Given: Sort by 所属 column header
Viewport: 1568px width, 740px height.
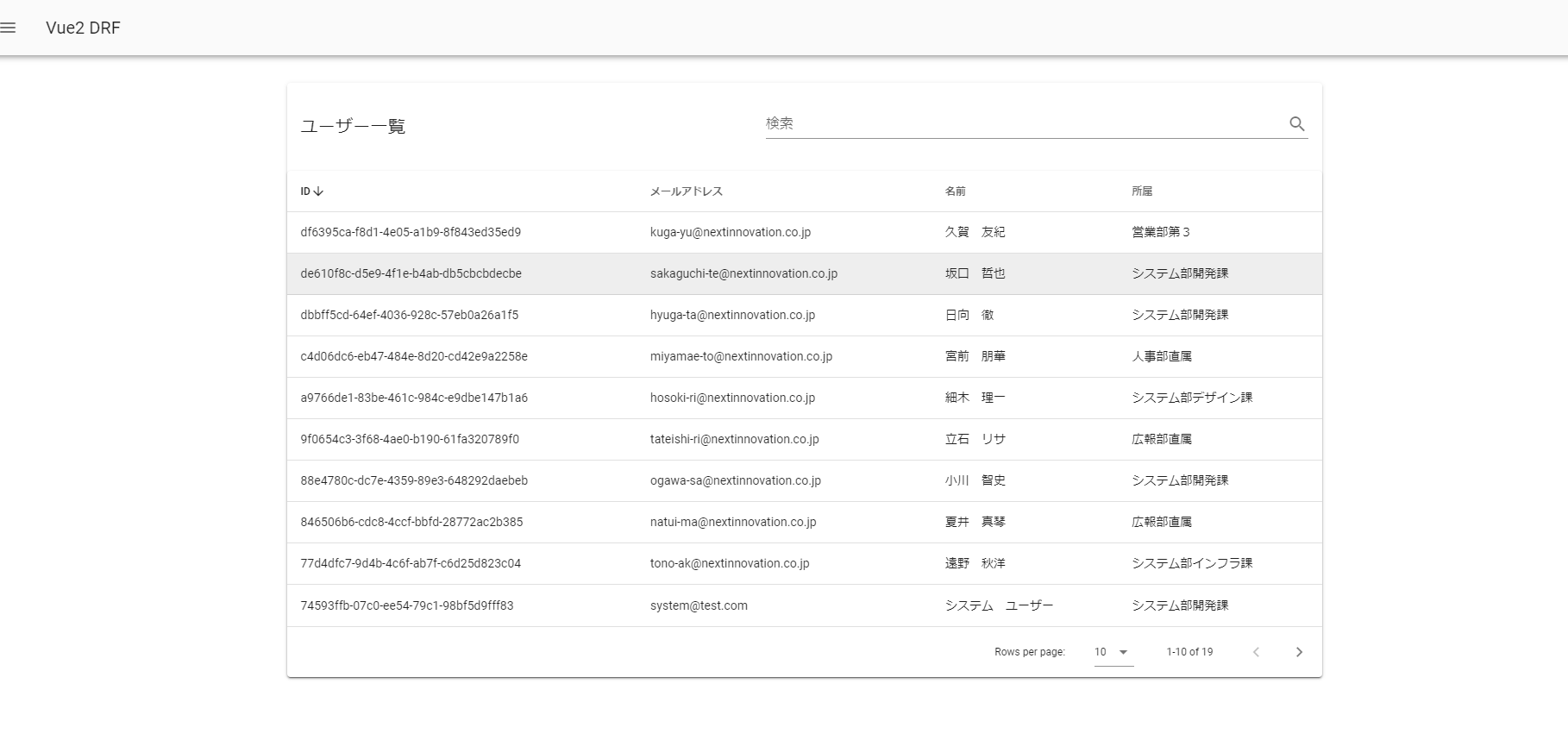Looking at the screenshot, I should [x=1142, y=191].
